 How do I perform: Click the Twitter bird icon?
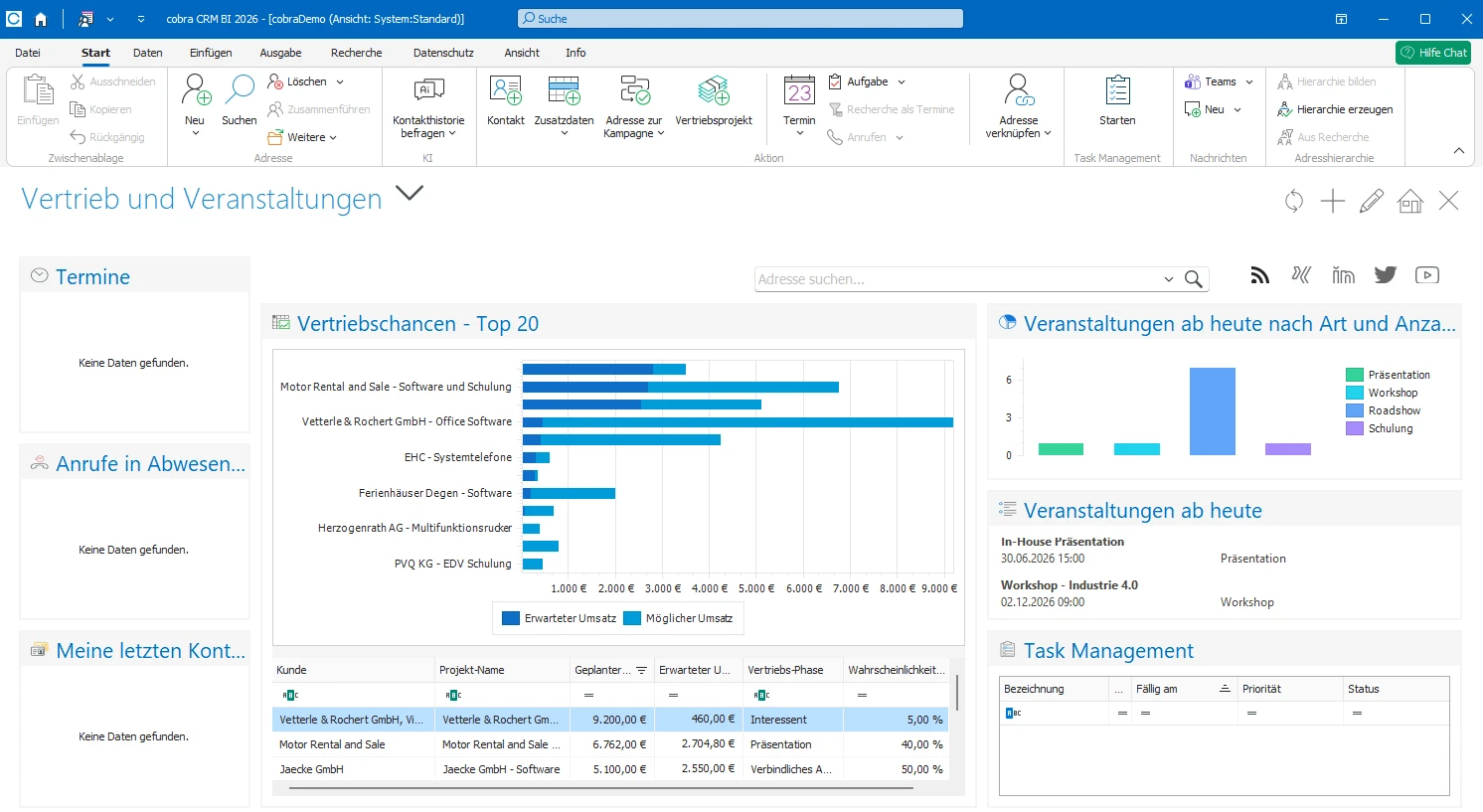pyautogui.click(x=1386, y=275)
